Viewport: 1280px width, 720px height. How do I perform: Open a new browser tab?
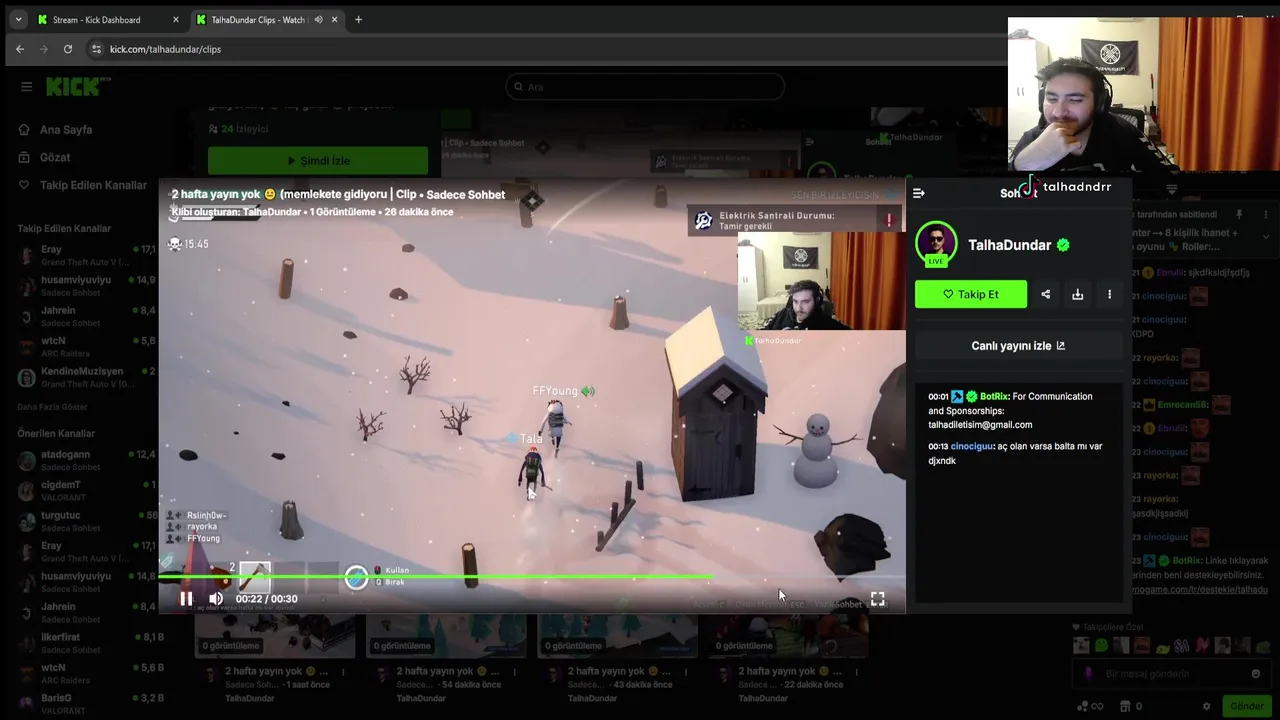pos(358,20)
